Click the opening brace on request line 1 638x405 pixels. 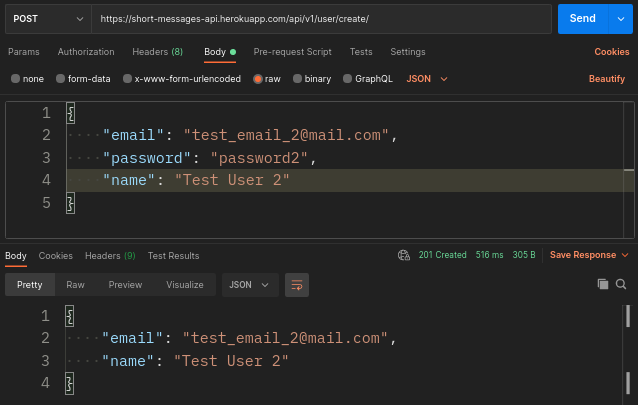pos(71,113)
